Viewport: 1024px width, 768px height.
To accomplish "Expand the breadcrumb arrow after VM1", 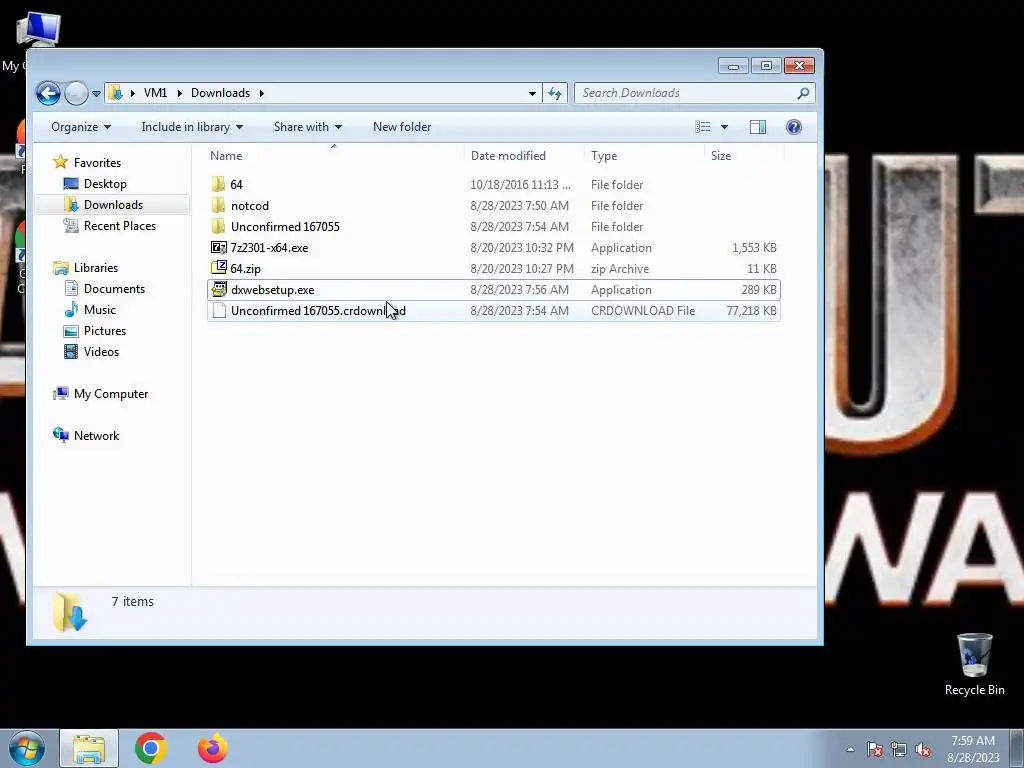I will (180, 93).
